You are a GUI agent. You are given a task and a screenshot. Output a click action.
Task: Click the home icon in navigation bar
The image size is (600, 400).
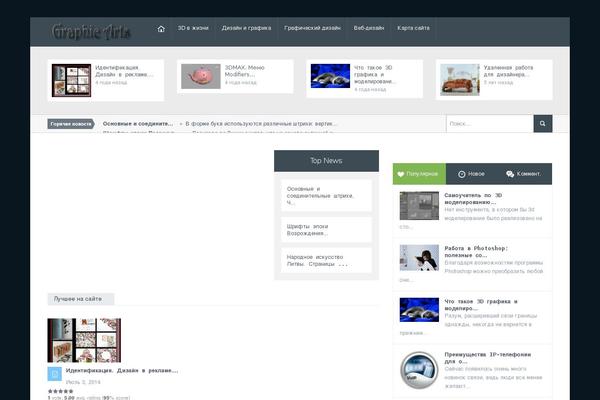(161, 28)
